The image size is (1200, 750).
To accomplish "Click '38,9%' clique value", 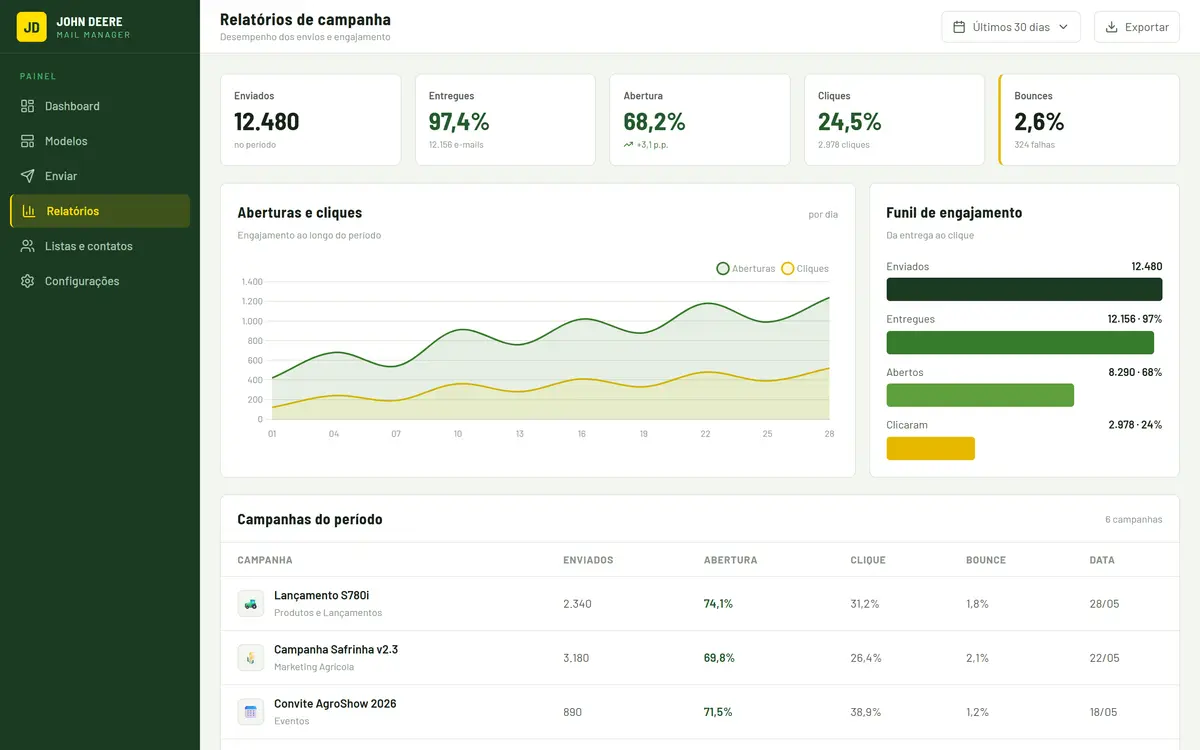I will (865, 711).
